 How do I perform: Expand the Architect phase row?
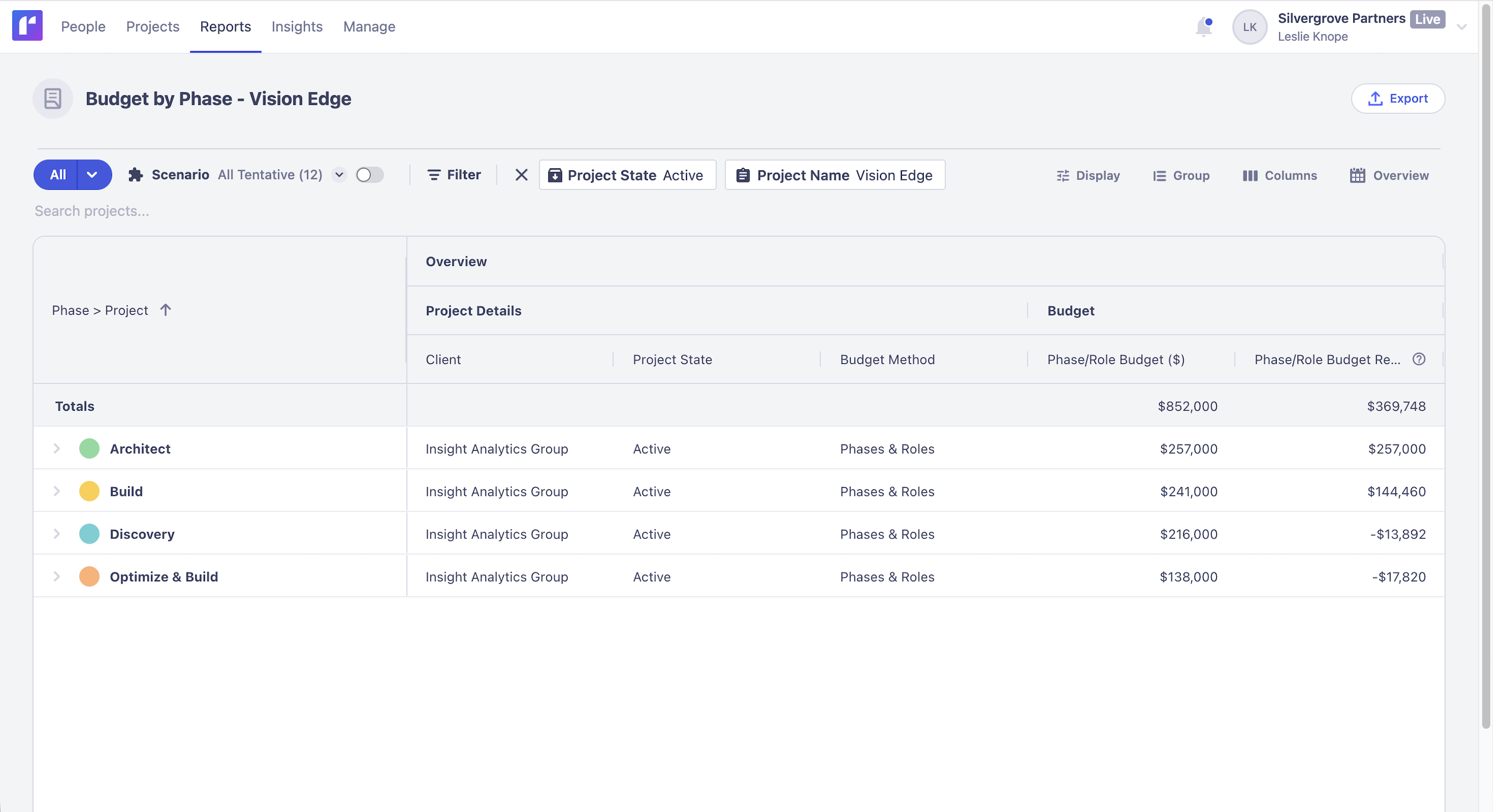57,449
